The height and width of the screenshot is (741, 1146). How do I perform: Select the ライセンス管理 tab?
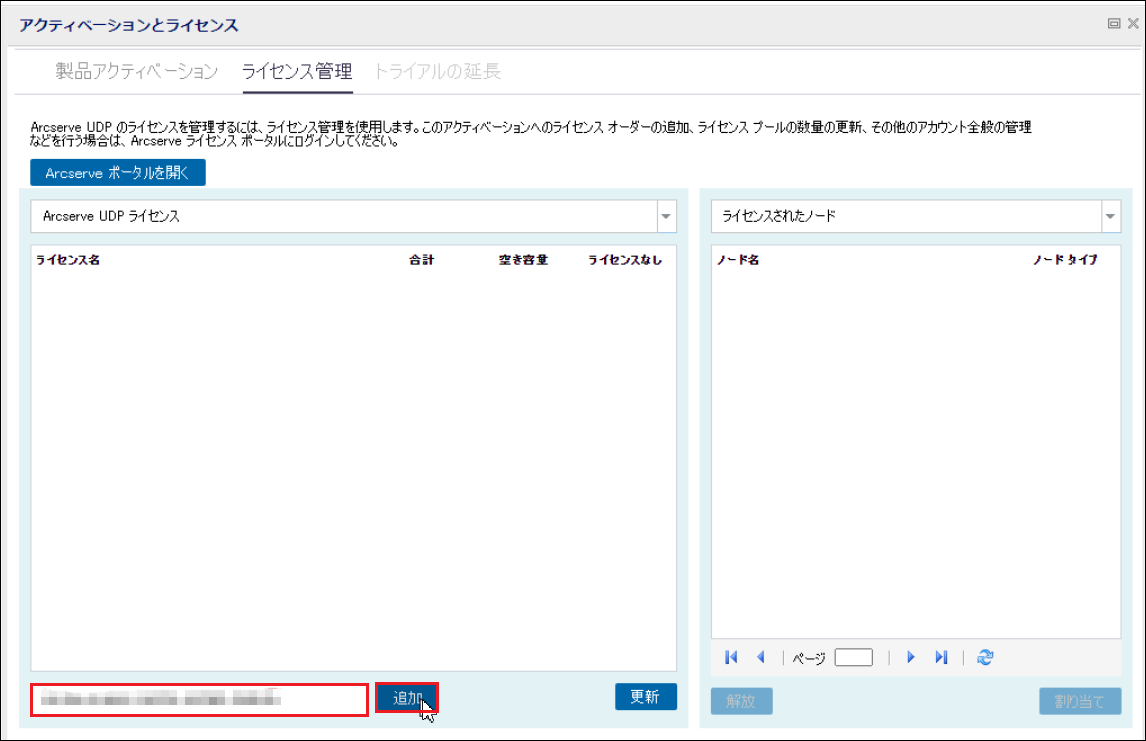point(297,71)
